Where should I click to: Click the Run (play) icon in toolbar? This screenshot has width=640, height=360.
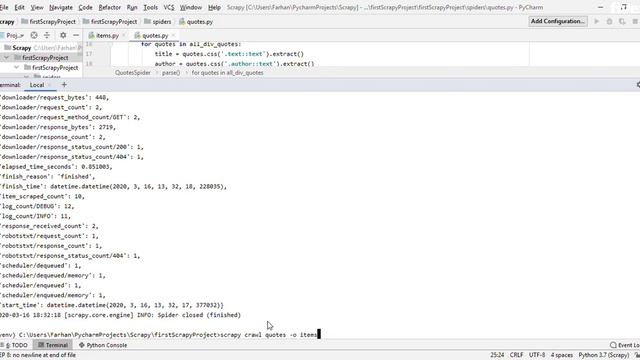597,21
